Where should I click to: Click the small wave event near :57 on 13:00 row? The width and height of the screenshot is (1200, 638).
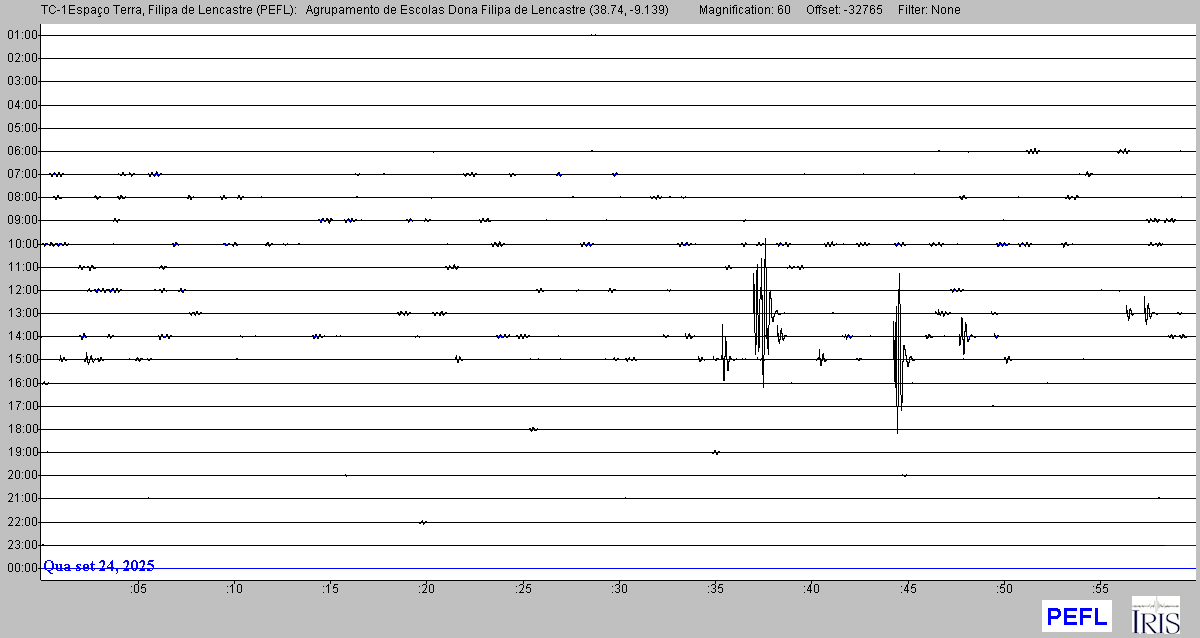pos(1145,312)
